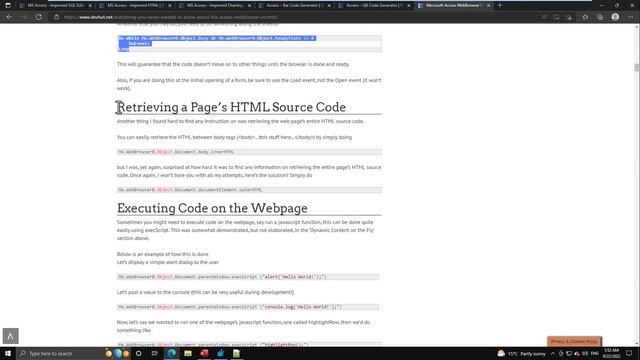Open the read aloud icon in address bar
Screen dimensions: 640x360
coord(544,17)
